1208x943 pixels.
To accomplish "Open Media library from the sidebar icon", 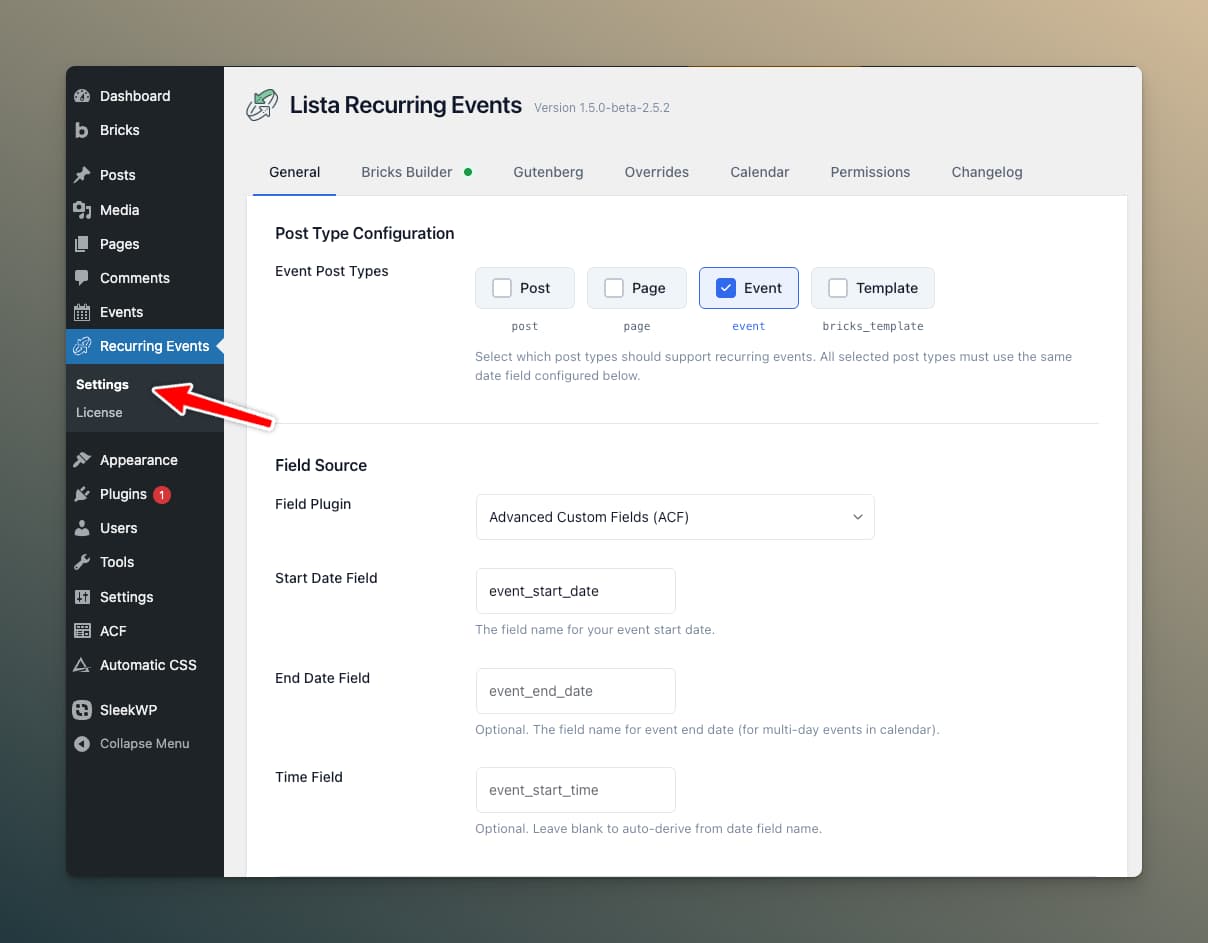I will tap(83, 210).
